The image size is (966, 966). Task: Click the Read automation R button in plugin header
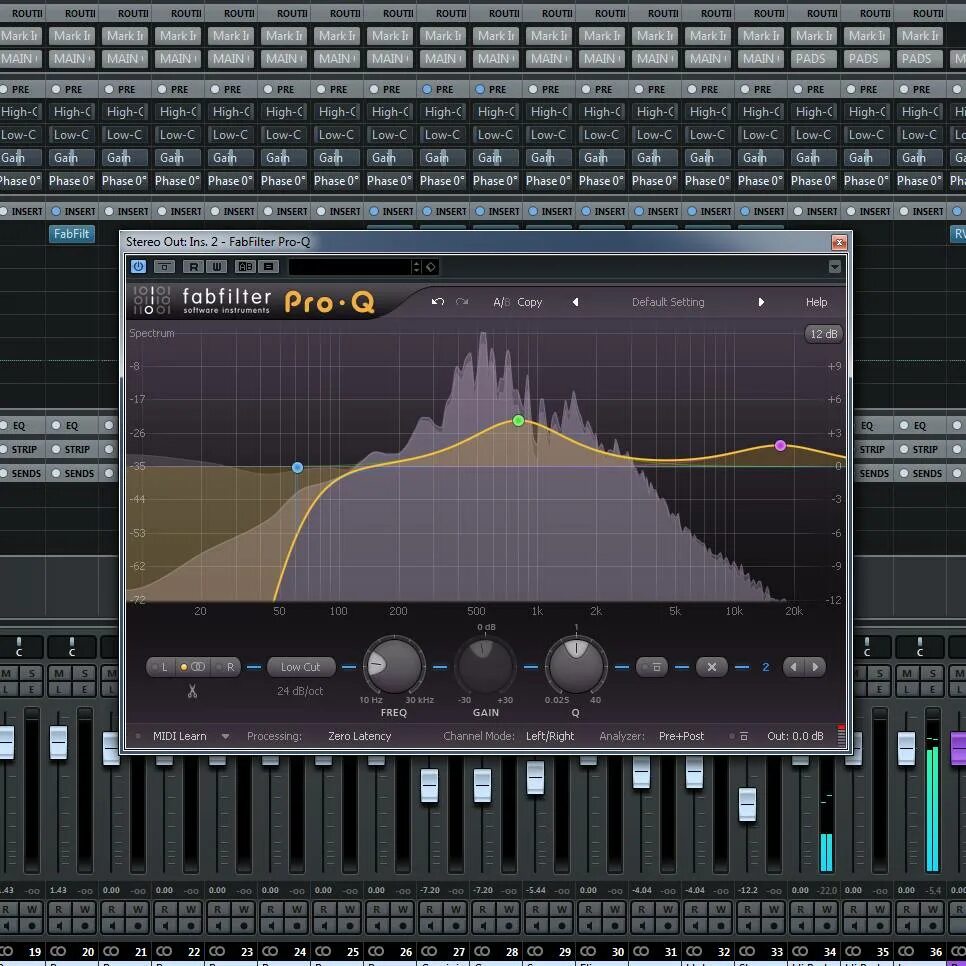[x=193, y=266]
